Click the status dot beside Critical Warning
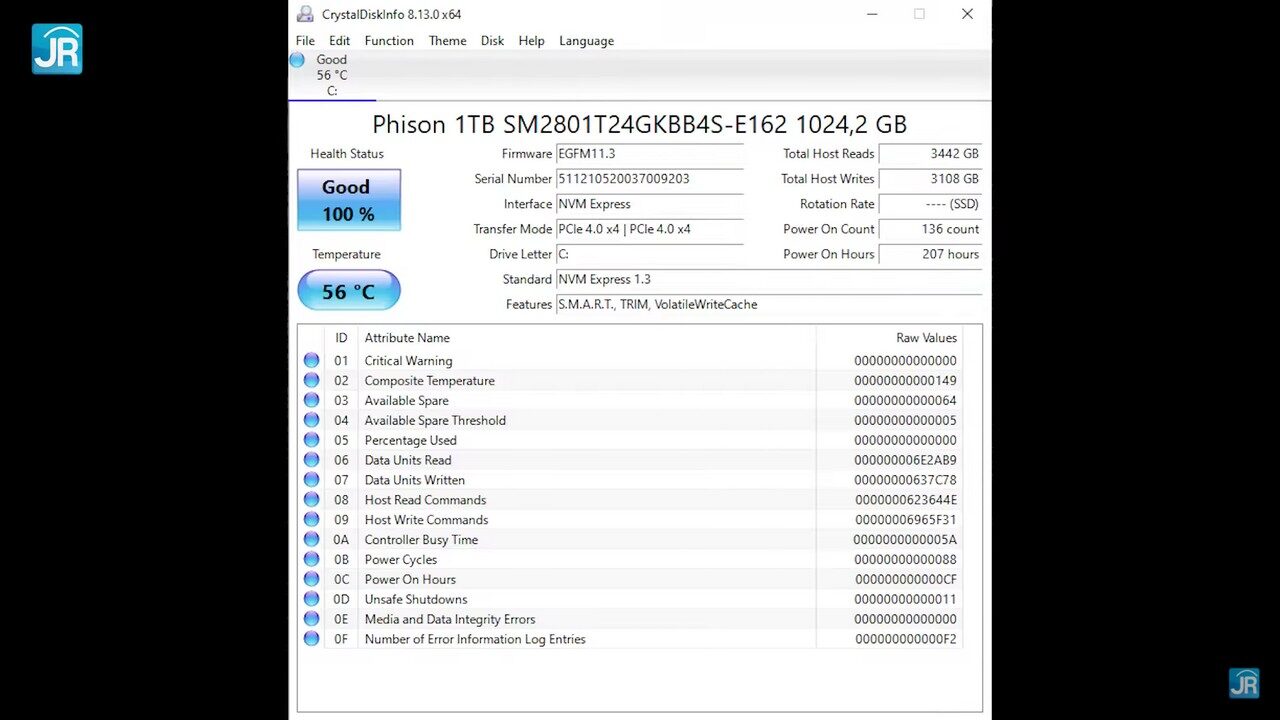This screenshot has width=1280, height=720. [x=311, y=360]
